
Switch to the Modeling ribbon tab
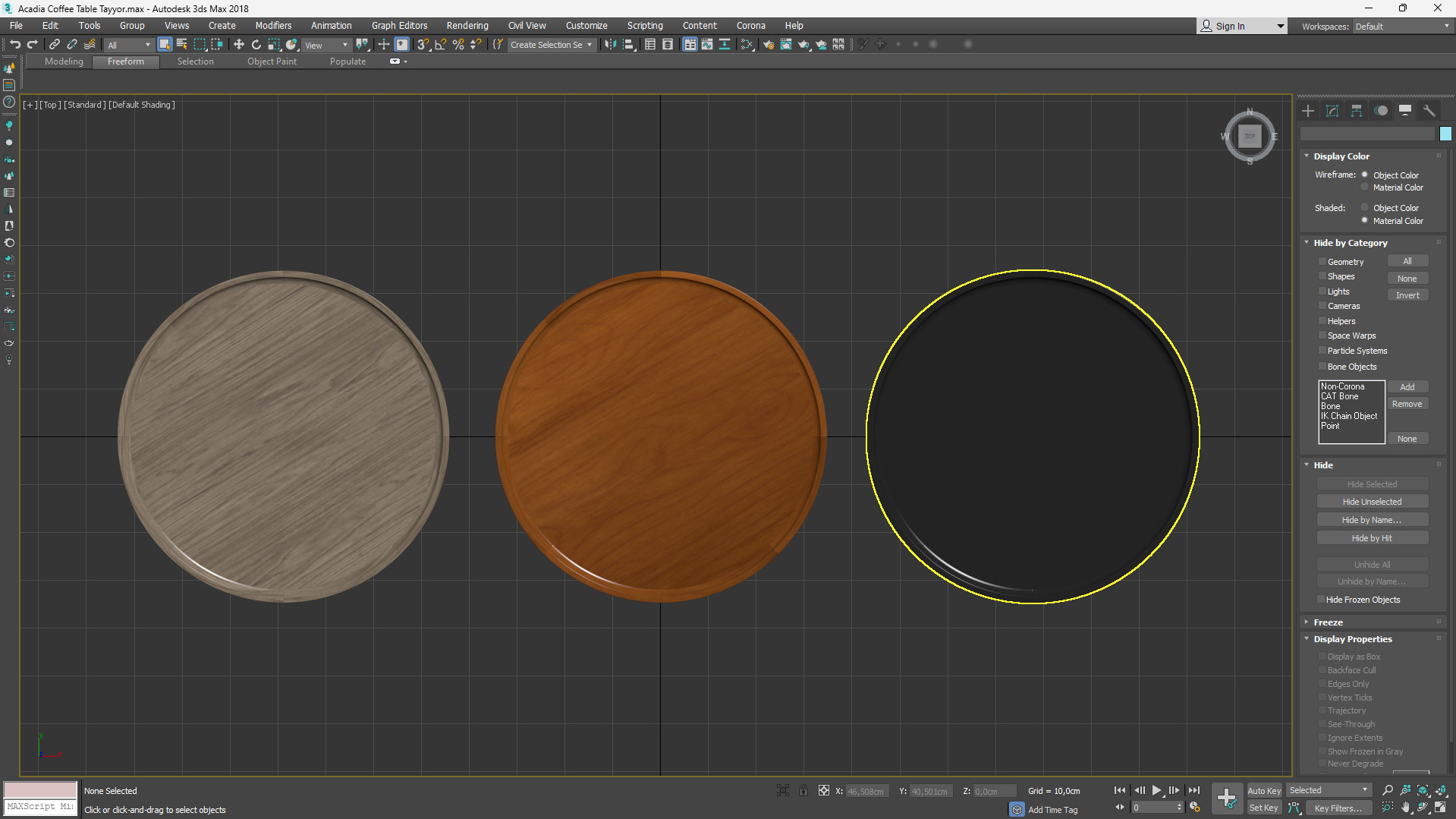(64, 61)
